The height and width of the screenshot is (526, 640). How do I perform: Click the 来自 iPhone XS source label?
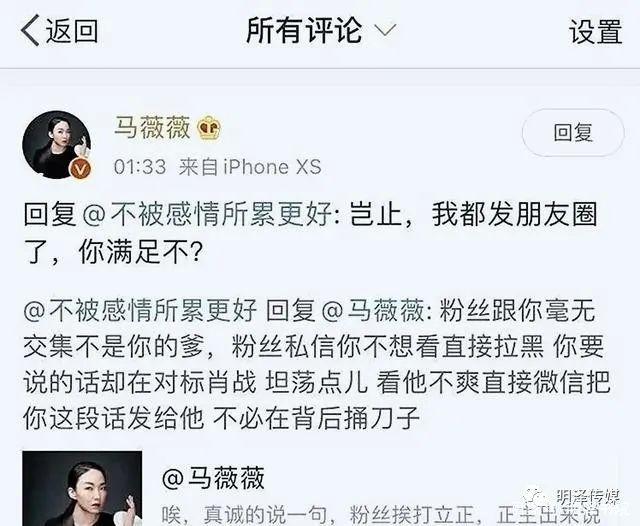[250, 166]
